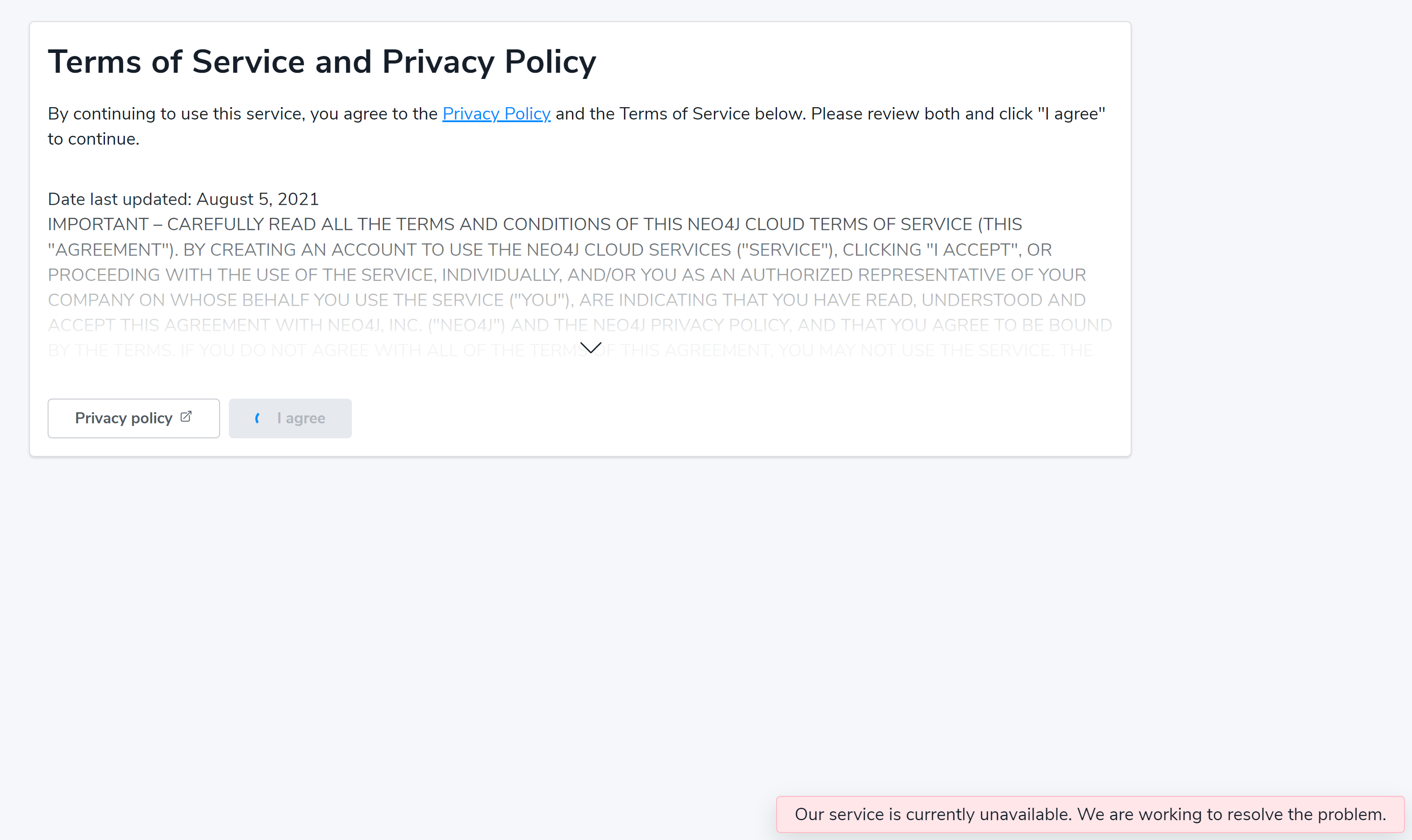The width and height of the screenshot is (1412, 840).
Task: Click the line starting COMPANY ON WHOSE BEHALF
Action: 566,300
